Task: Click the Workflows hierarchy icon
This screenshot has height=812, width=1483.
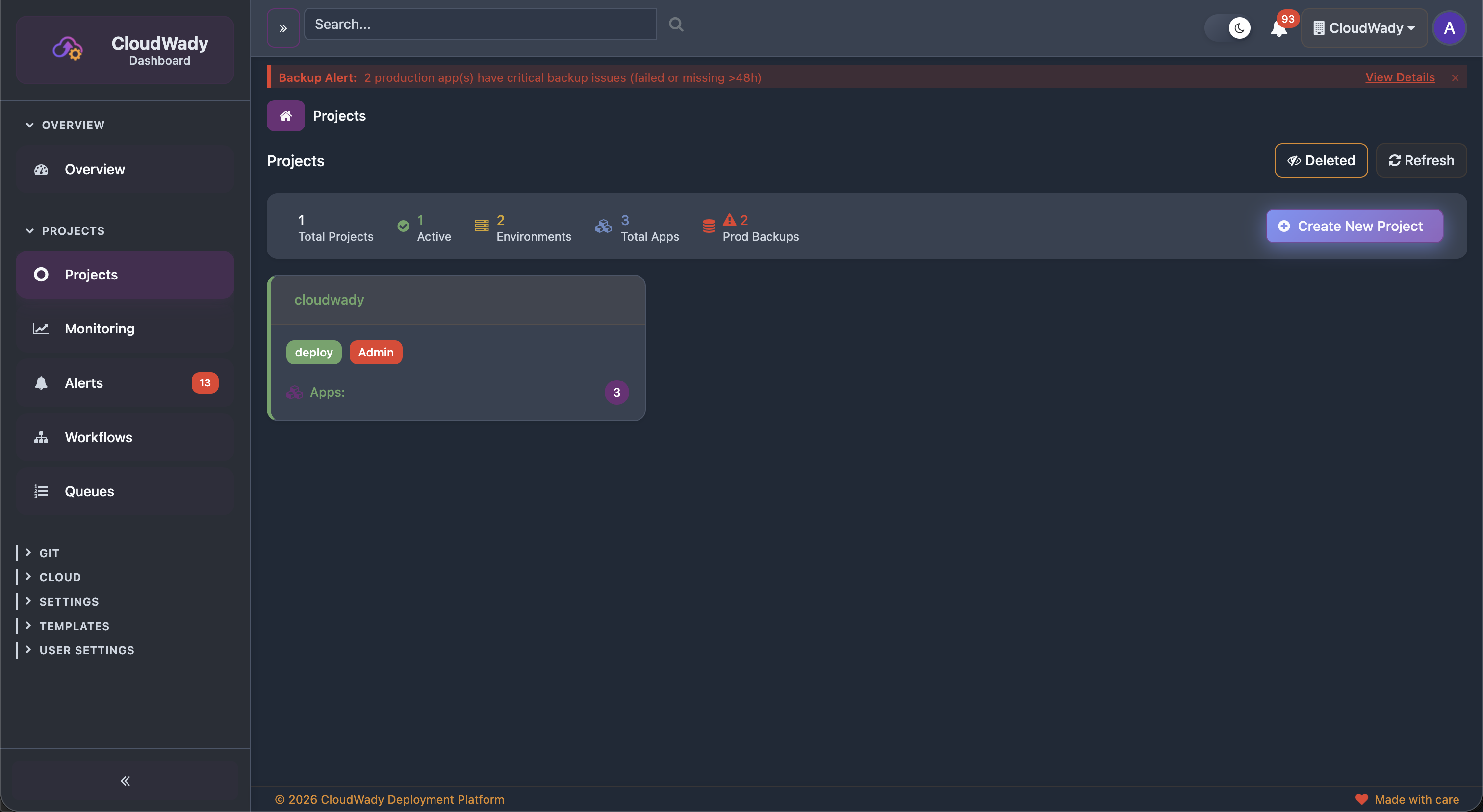Action: click(41, 437)
